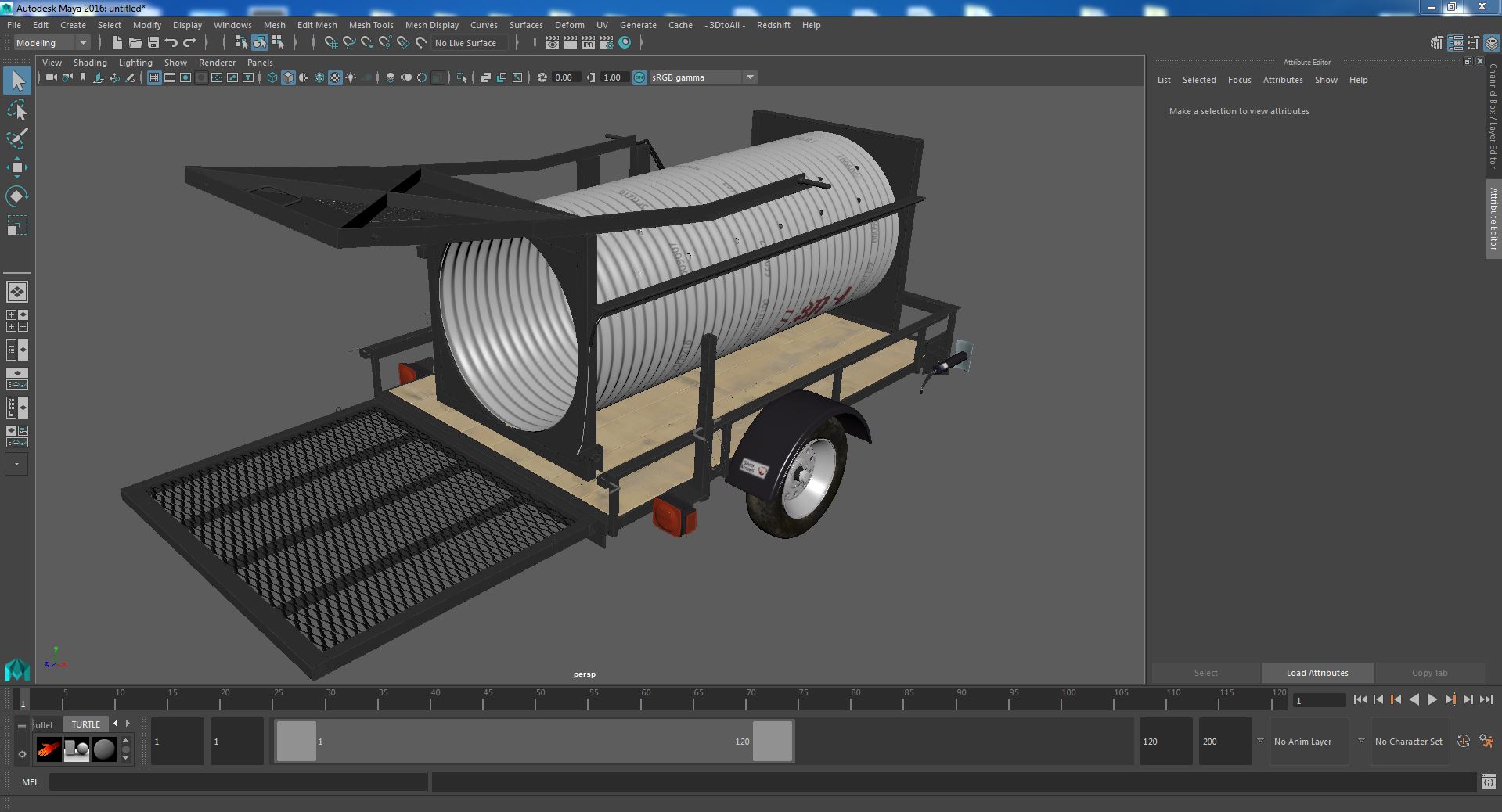Image resolution: width=1502 pixels, height=812 pixels.
Task: Open the Mesh Tools menu
Action: 370,25
